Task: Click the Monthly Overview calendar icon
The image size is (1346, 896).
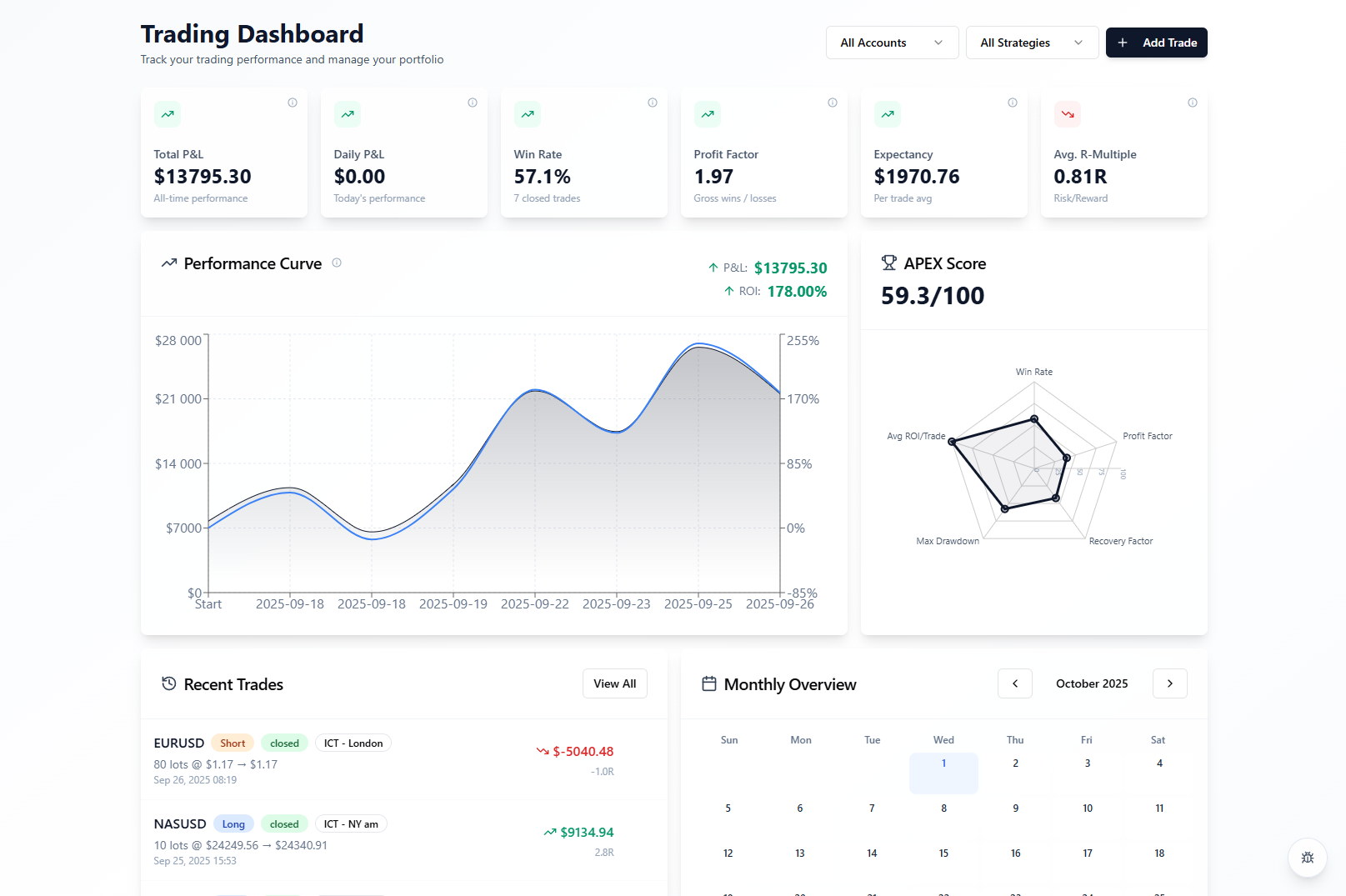Action: 709,683
